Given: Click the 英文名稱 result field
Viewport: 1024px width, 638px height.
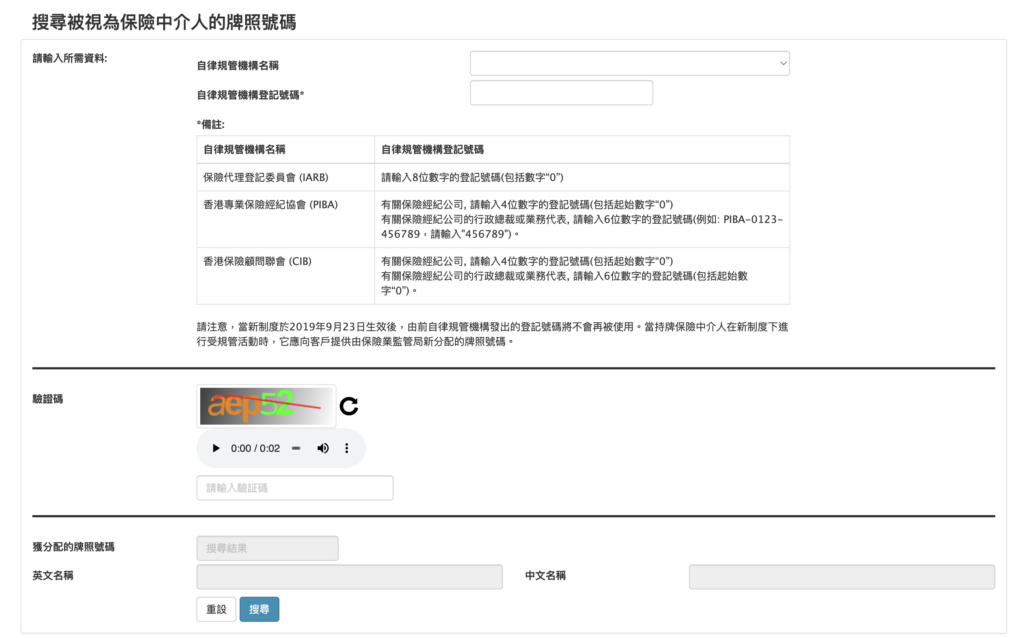Looking at the screenshot, I should click(x=350, y=577).
